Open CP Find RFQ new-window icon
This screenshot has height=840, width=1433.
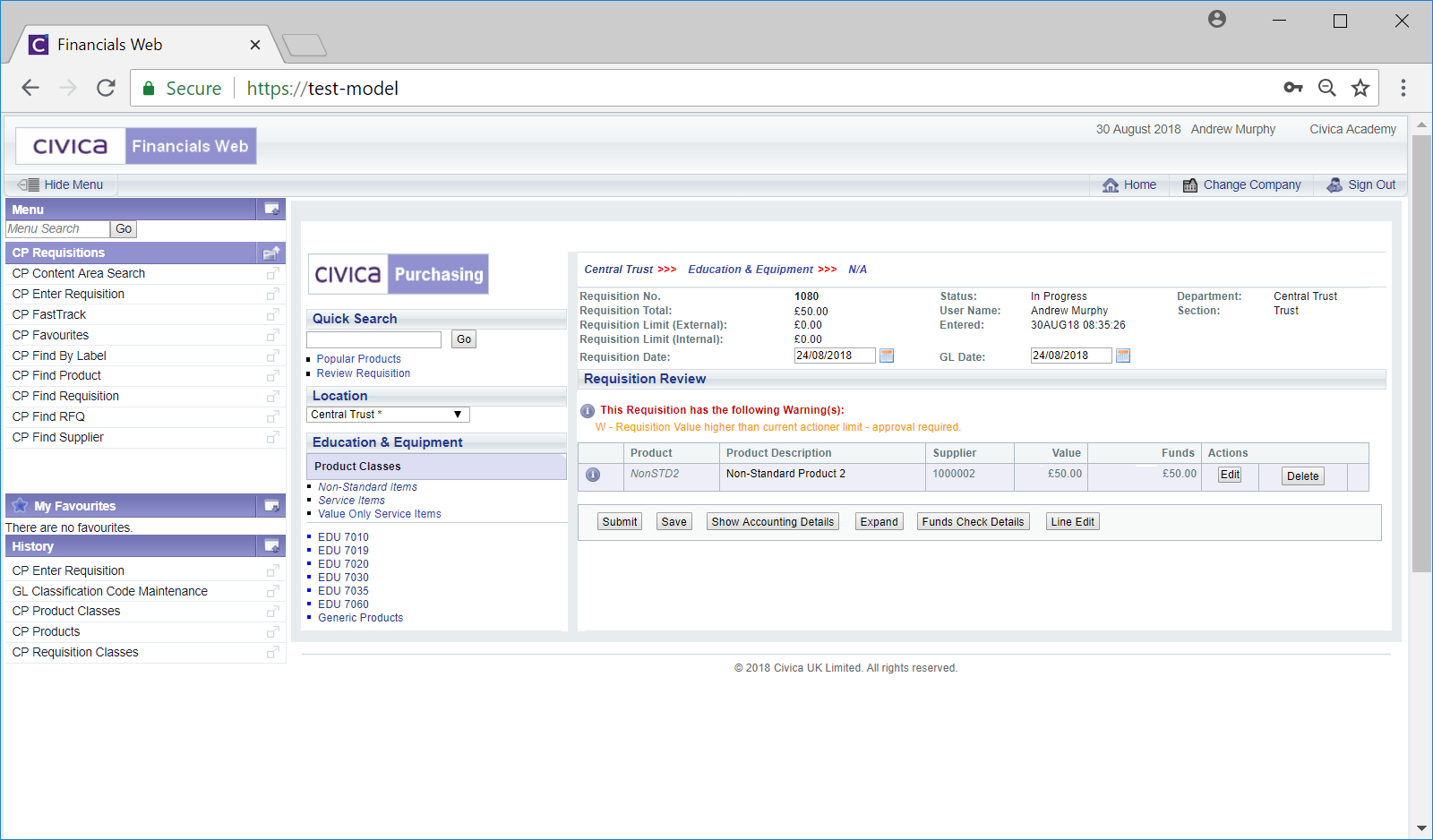click(272, 416)
